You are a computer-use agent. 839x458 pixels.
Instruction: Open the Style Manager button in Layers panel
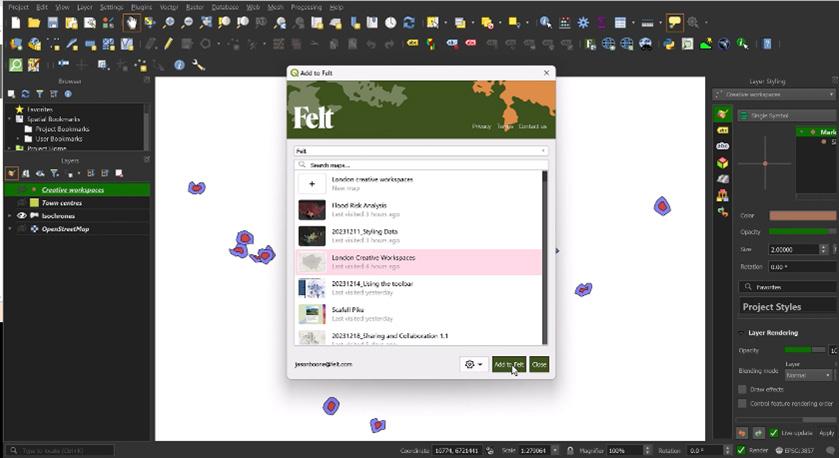tap(11, 173)
